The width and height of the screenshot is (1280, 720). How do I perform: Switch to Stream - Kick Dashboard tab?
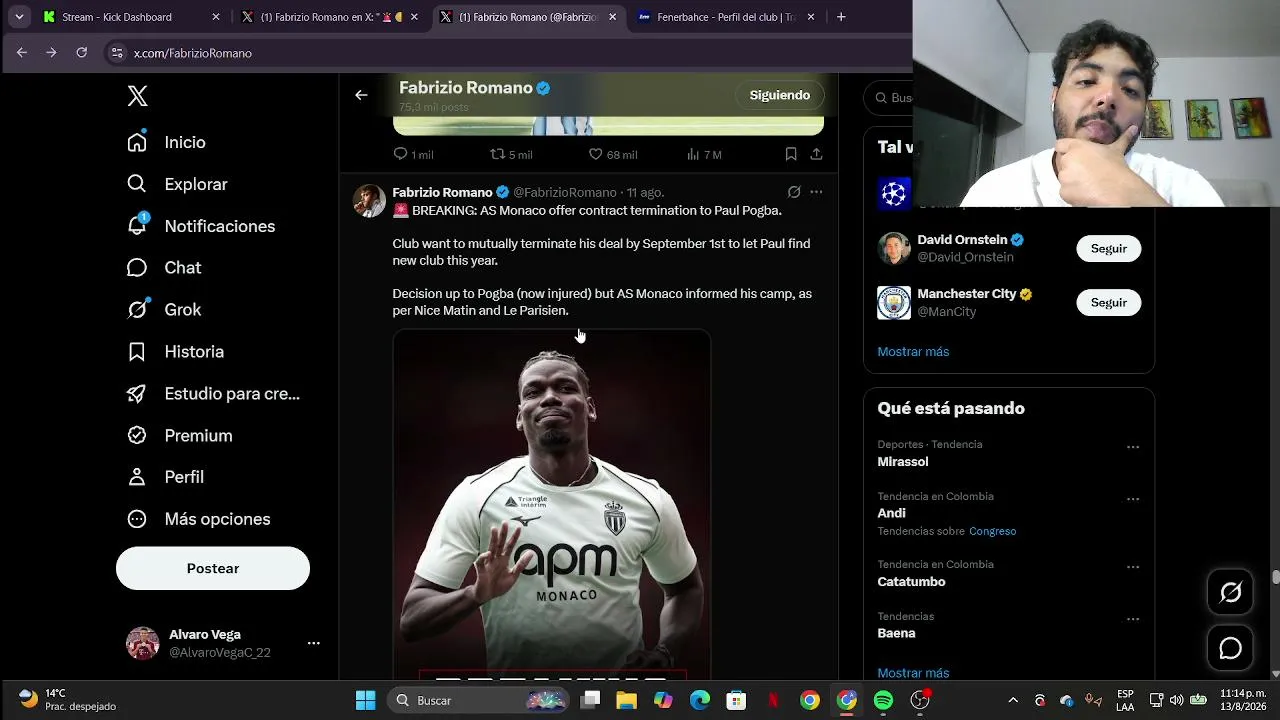coord(131,17)
